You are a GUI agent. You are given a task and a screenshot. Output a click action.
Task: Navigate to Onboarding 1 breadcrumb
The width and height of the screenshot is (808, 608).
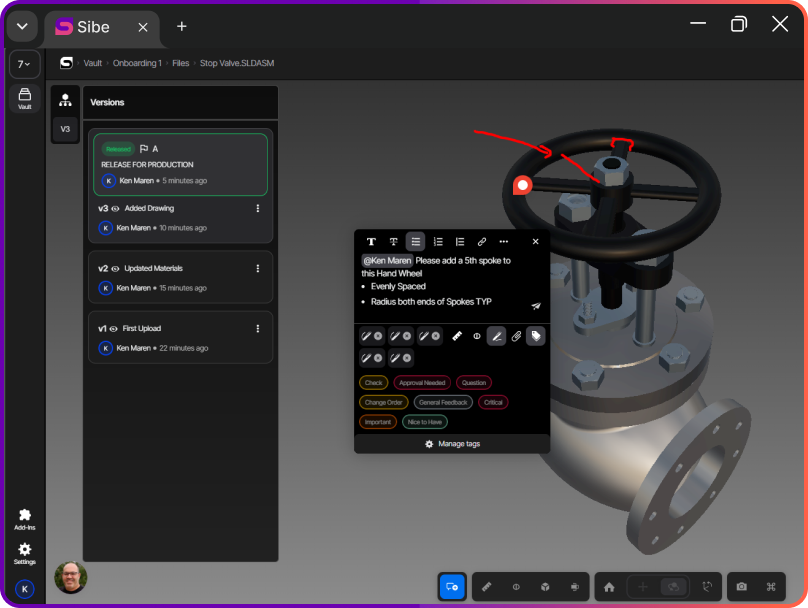[137, 63]
